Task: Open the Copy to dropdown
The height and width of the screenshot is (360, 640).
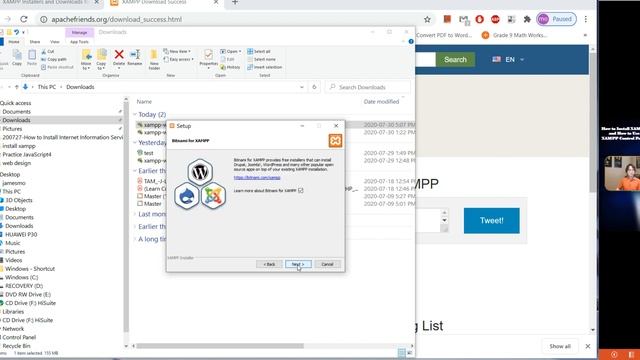Action: [x=101, y=59]
